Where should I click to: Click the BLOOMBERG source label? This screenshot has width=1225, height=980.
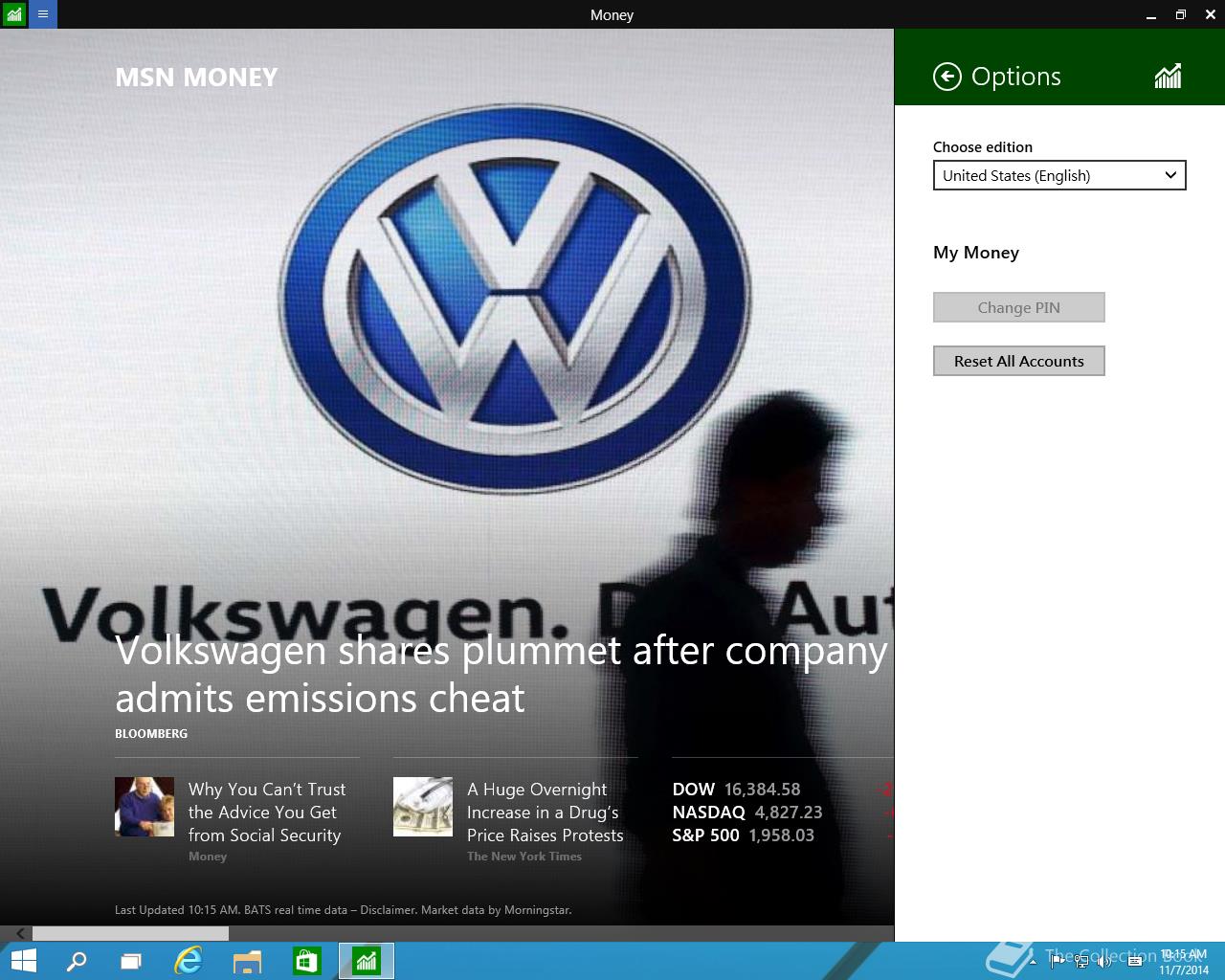click(x=151, y=734)
